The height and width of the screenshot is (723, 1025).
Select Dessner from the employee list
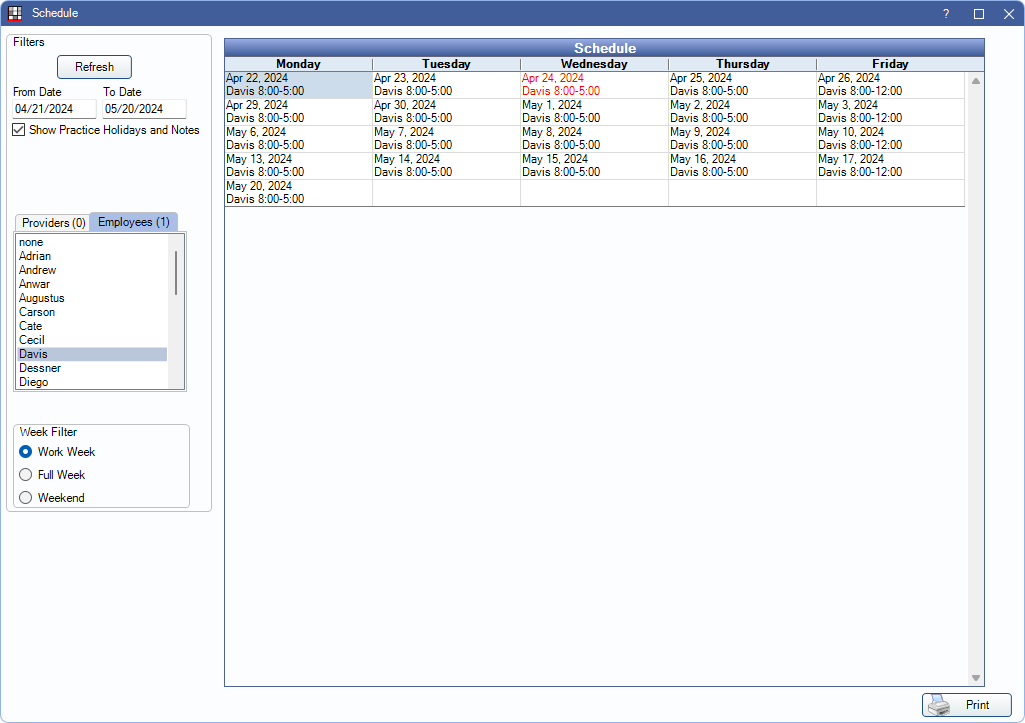[40, 368]
